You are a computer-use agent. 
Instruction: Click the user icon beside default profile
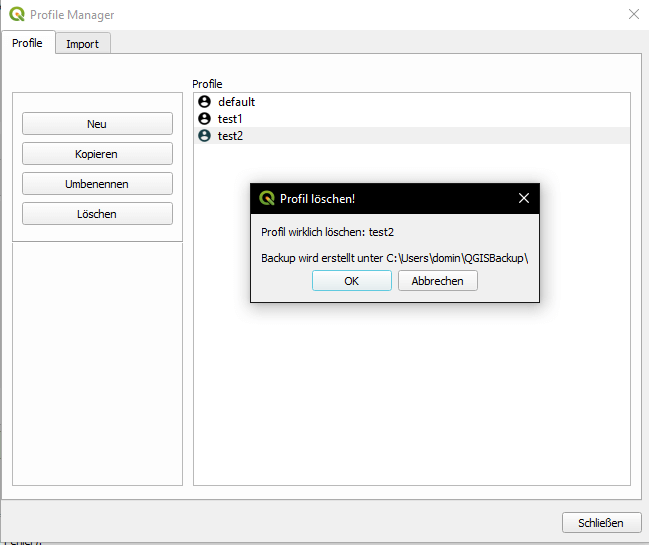[x=205, y=102]
